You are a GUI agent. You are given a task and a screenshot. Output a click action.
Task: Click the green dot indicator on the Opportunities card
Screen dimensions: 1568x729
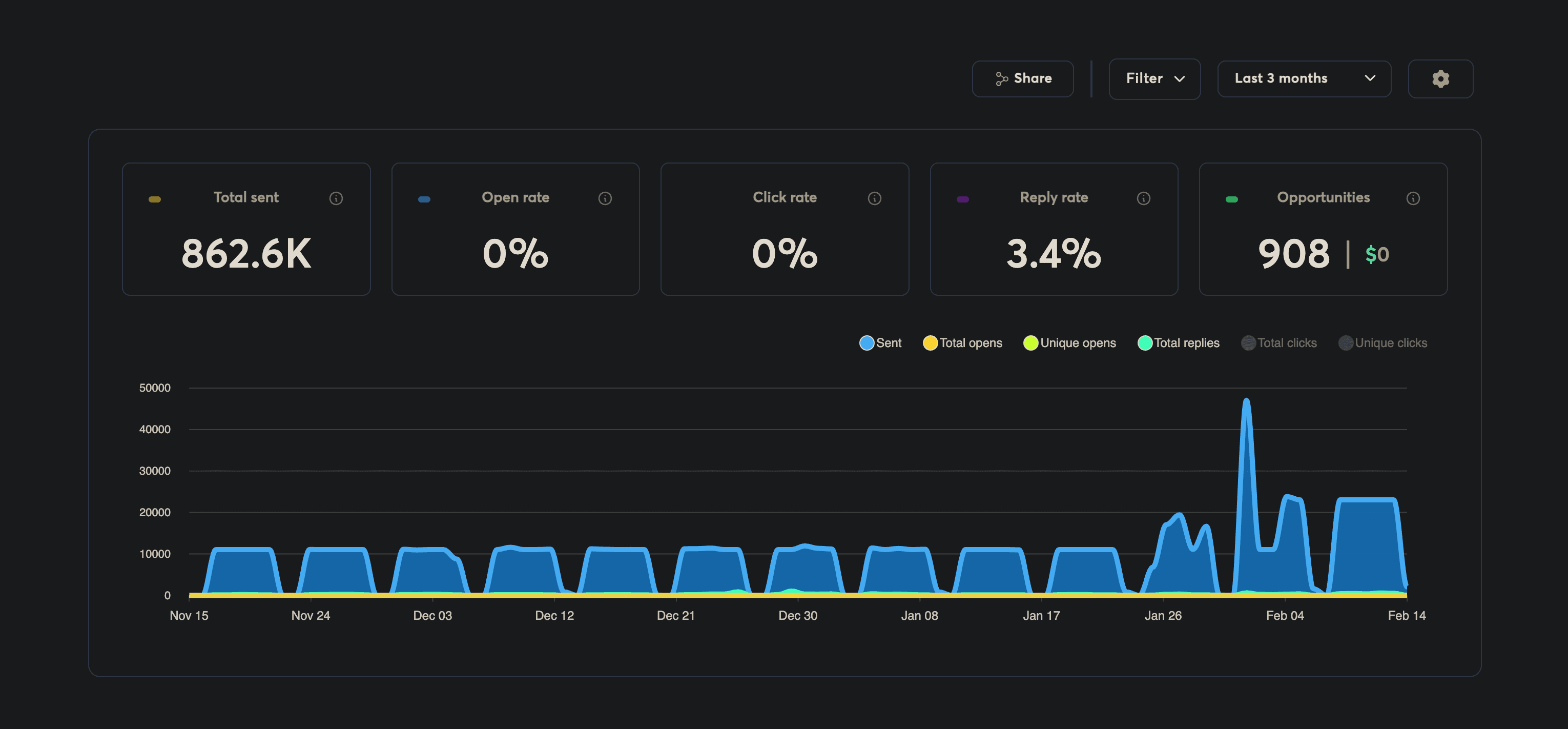pyautogui.click(x=1232, y=198)
